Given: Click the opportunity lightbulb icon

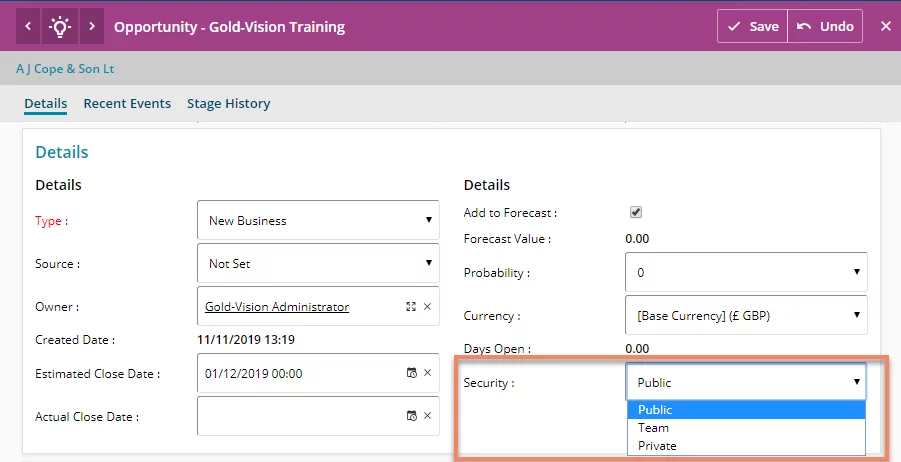Looking at the screenshot, I should [60, 26].
